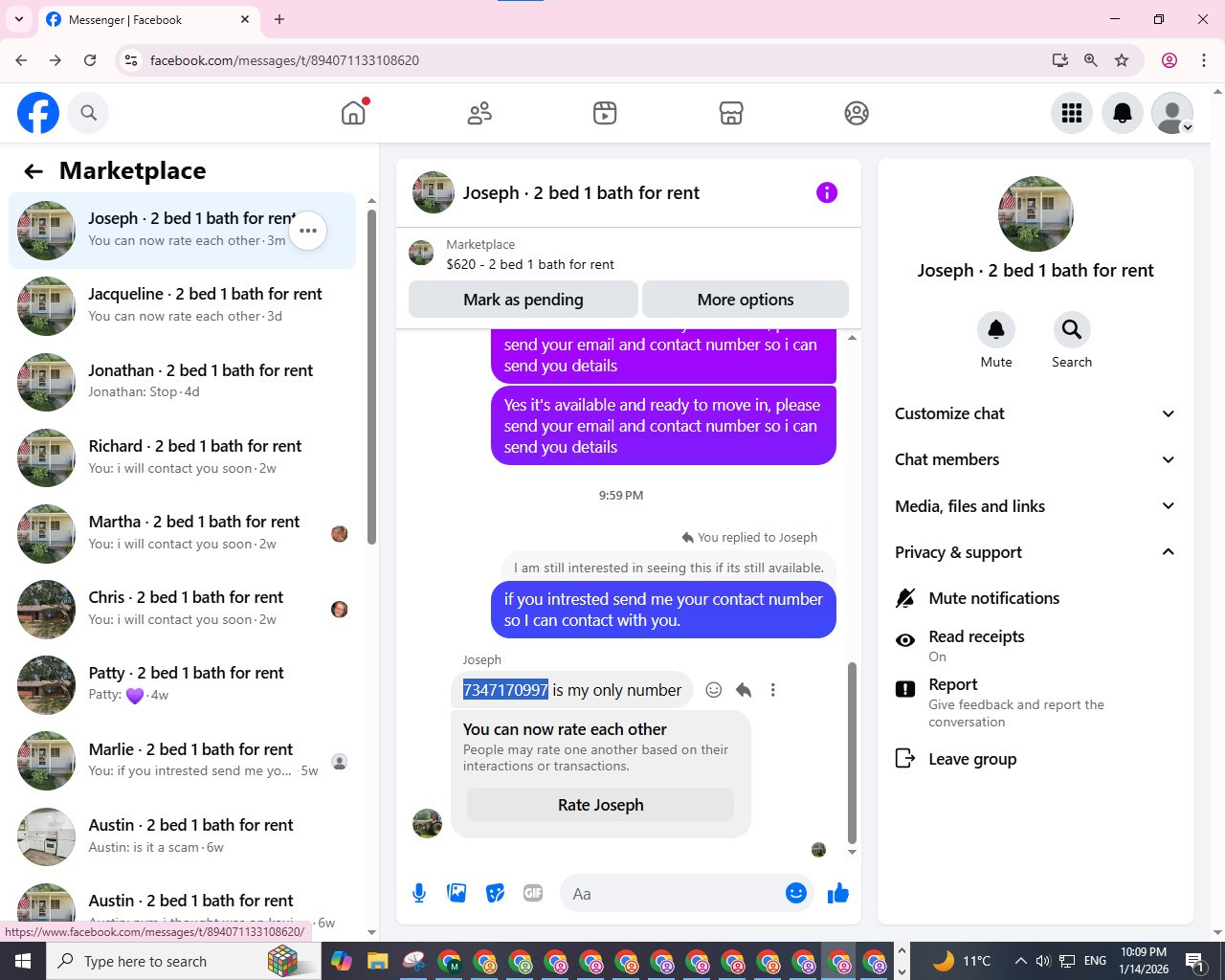The image size is (1225, 980).
Task: Click chat list scrollbar
Action: (371, 376)
